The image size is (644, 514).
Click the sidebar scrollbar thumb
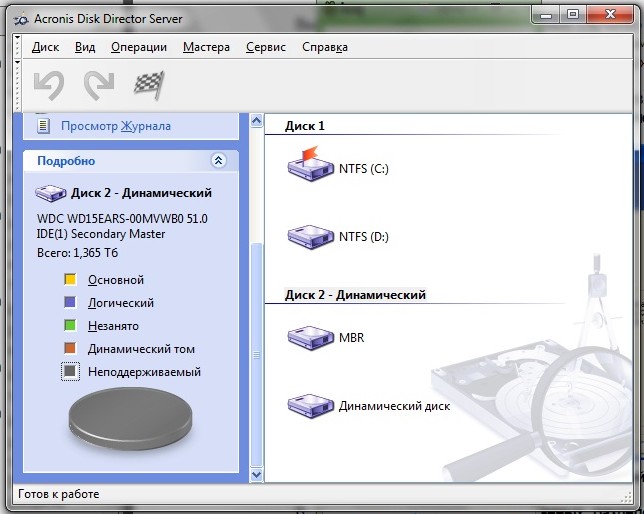coord(257,355)
